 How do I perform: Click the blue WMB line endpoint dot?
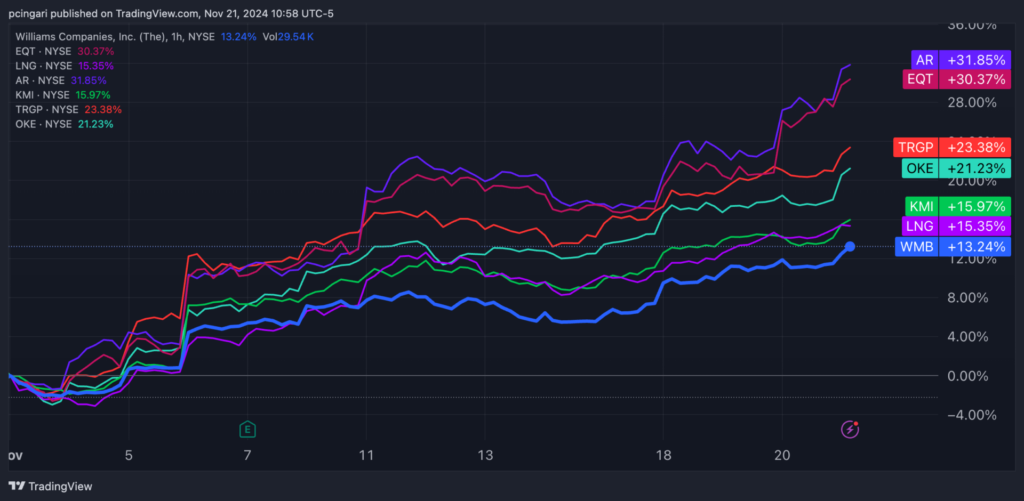click(850, 246)
